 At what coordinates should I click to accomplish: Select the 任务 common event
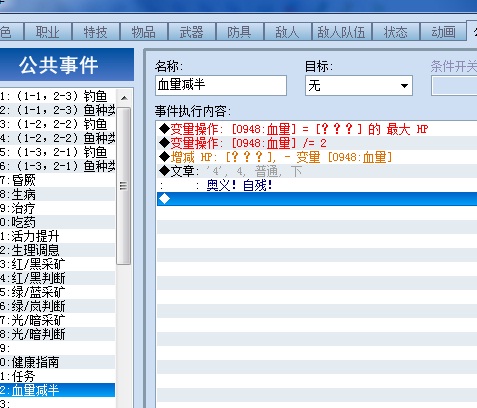(57, 376)
